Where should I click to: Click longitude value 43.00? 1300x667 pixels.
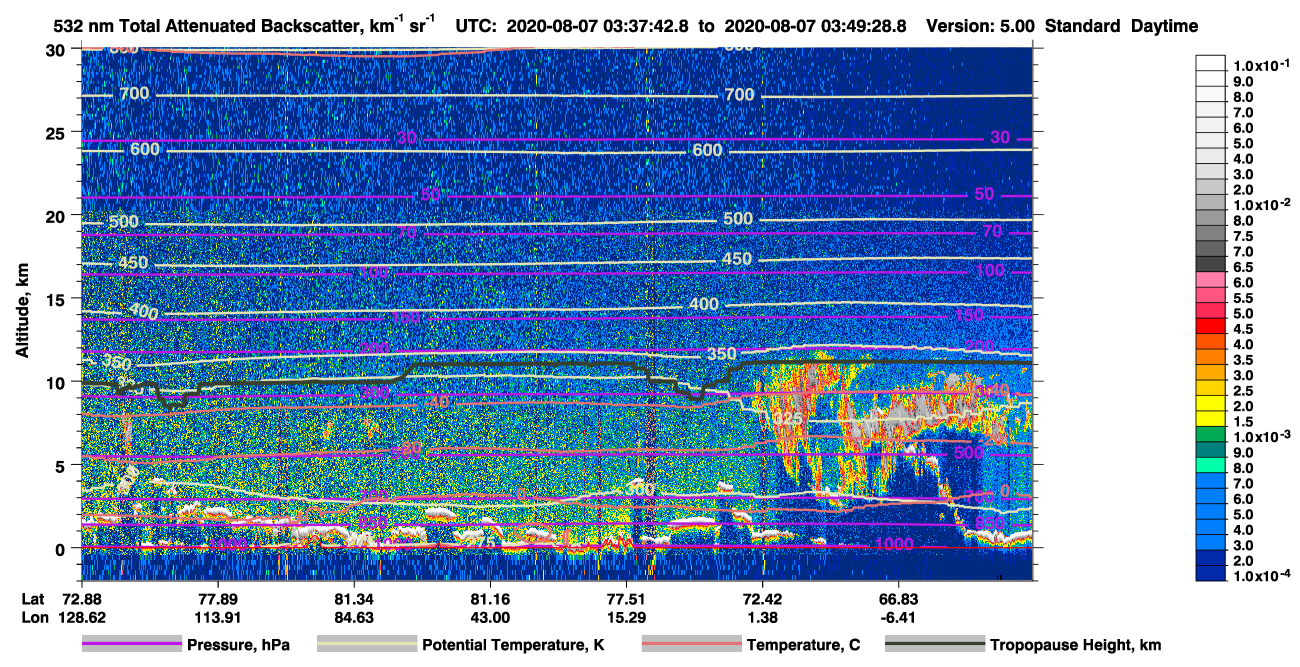pyautogui.click(x=490, y=618)
